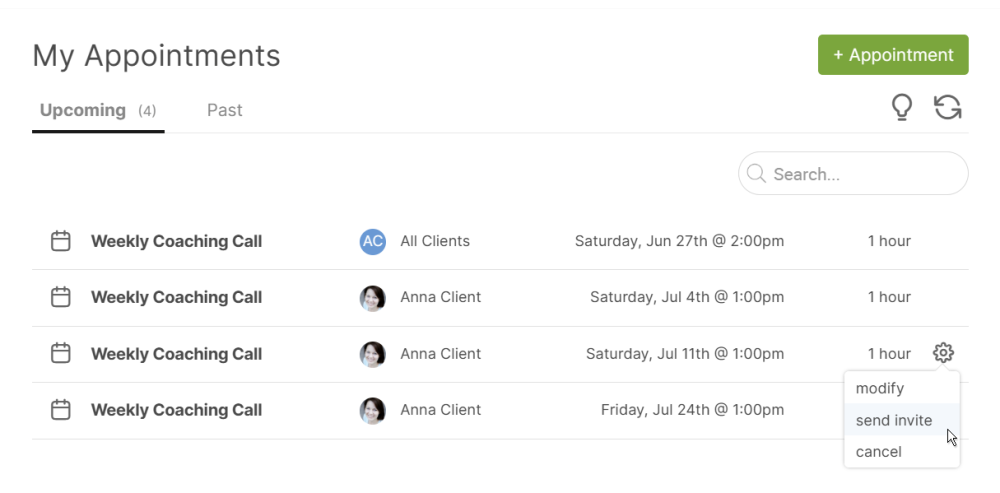Open Weekly Coaching Call on Jul 11th
The width and height of the screenshot is (1000, 493).
(x=176, y=353)
